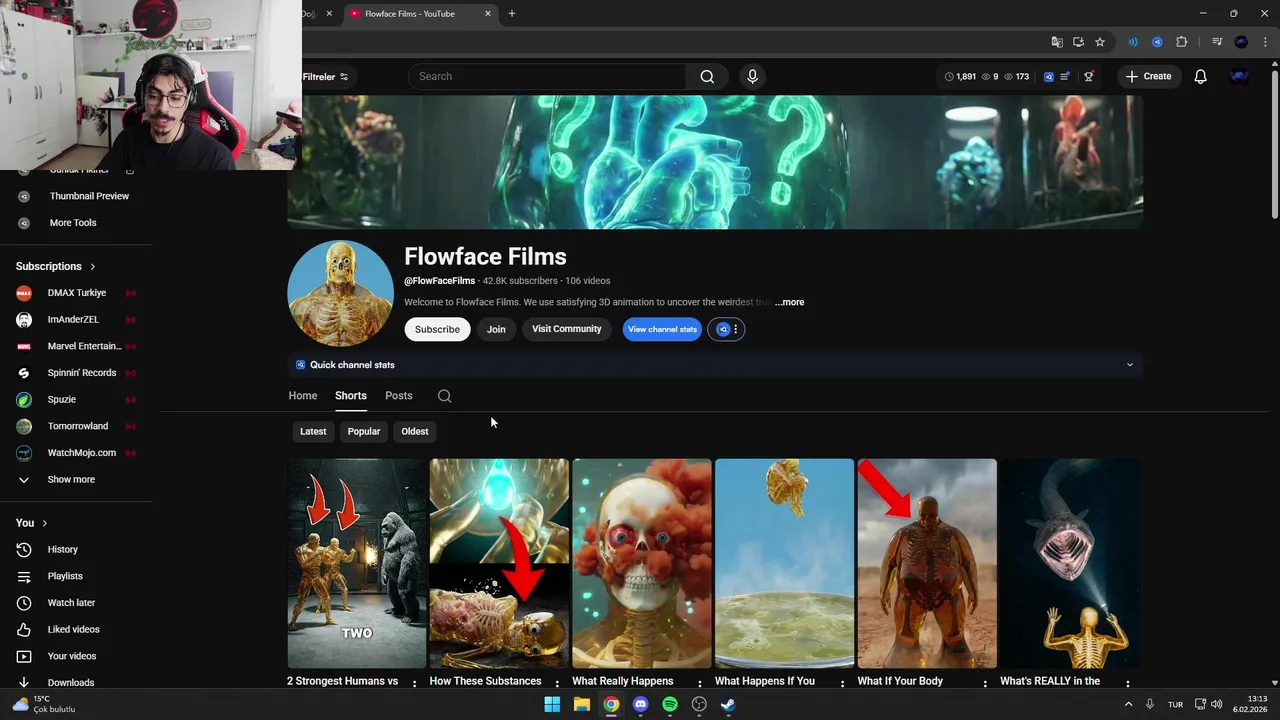Select the Oldest sort chip
This screenshot has height=720, width=1280.
click(x=415, y=432)
